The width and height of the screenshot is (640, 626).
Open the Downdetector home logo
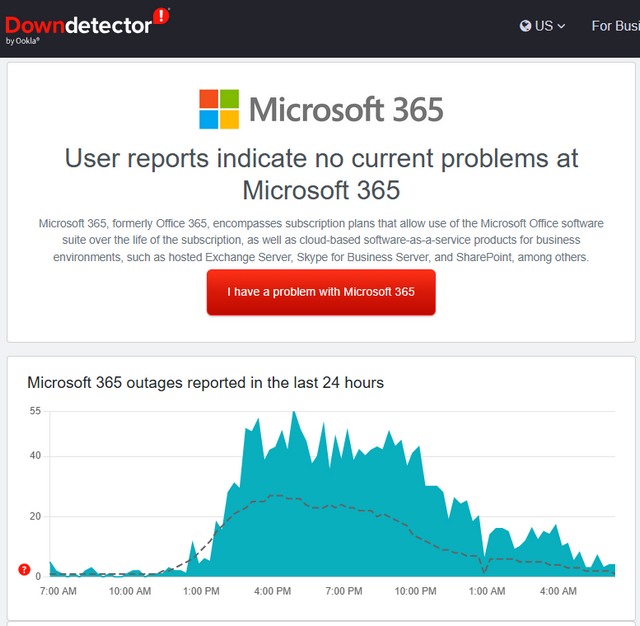(87, 25)
